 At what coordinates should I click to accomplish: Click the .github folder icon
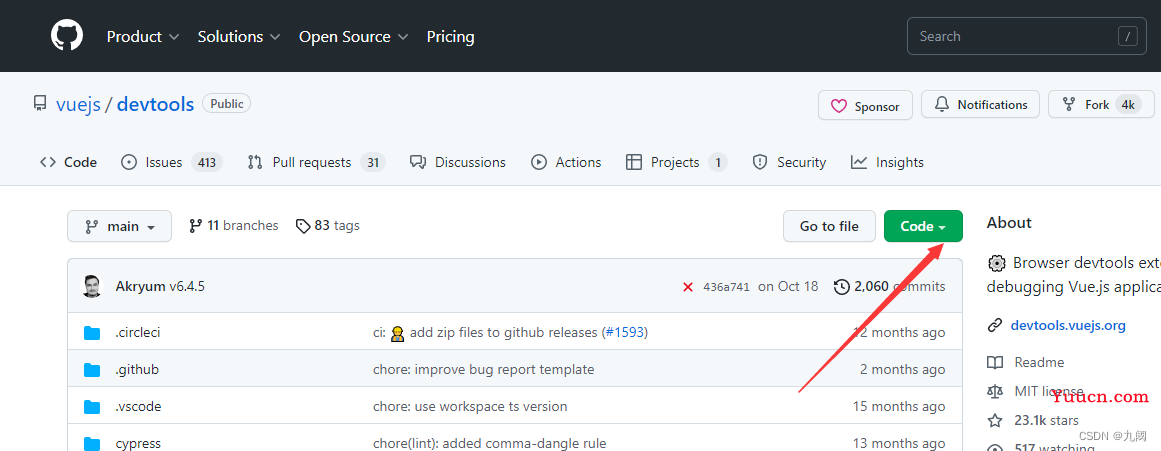(92, 370)
